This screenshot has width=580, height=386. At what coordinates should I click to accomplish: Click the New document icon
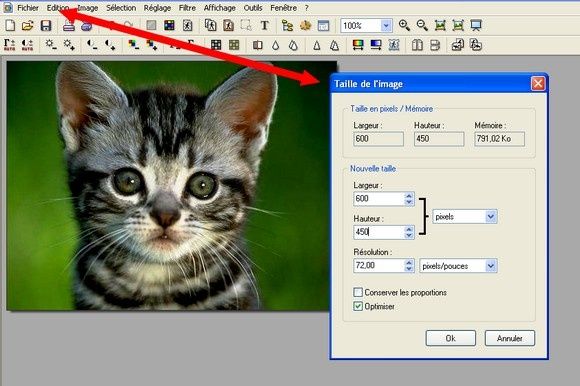click(10, 26)
